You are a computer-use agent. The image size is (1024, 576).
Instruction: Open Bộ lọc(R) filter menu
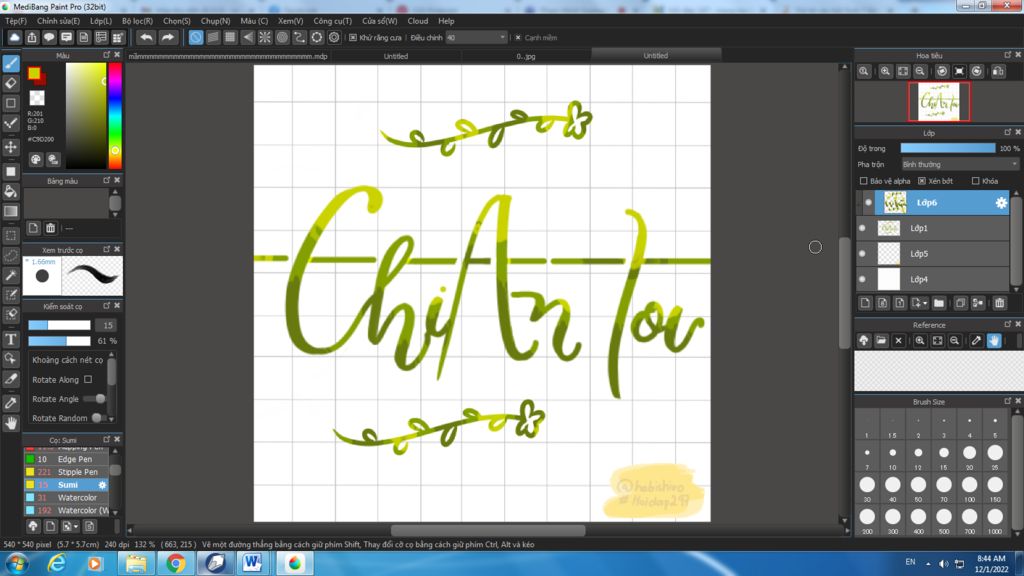pos(137,21)
